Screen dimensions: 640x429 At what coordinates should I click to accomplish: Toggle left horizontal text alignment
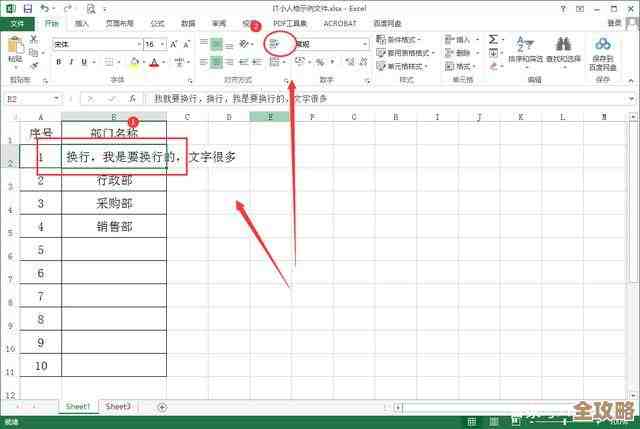pyautogui.click(x=204, y=62)
